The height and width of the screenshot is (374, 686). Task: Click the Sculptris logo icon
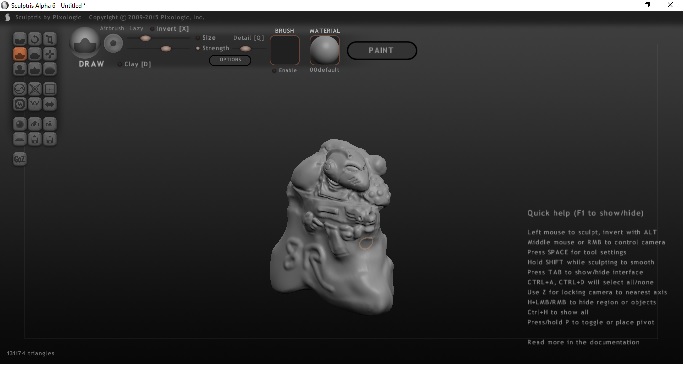pyautogui.click(x=7, y=17)
